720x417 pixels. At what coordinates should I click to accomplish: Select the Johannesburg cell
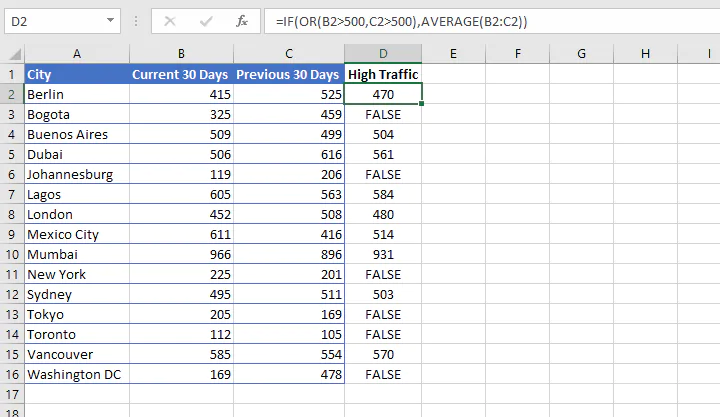pyautogui.click(x=77, y=174)
